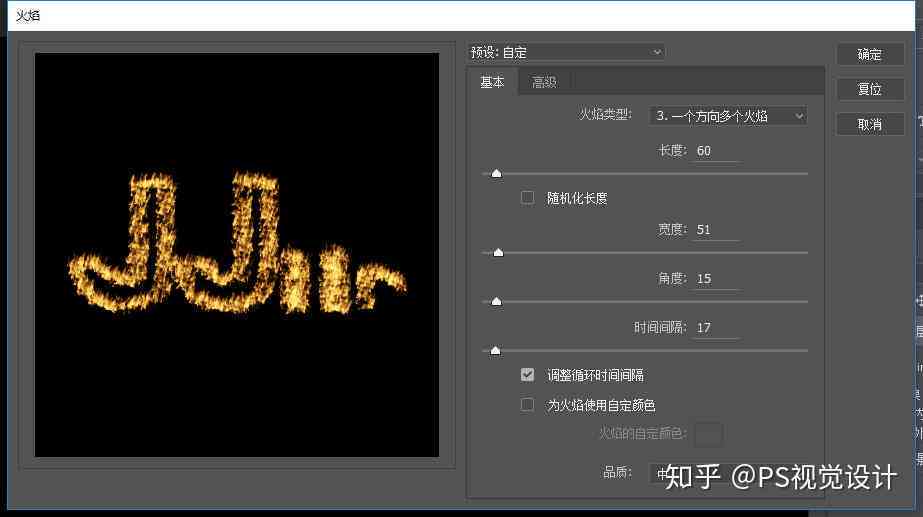Switch to the 基本 tab
This screenshot has height=517, width=923.
pyautogui.click(x=492, y=82)
